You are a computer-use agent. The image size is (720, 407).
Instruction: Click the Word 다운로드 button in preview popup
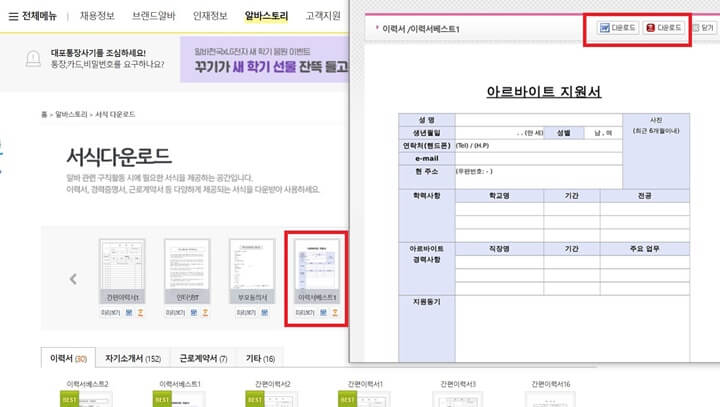pyautogui.click(x=618, y=28)
